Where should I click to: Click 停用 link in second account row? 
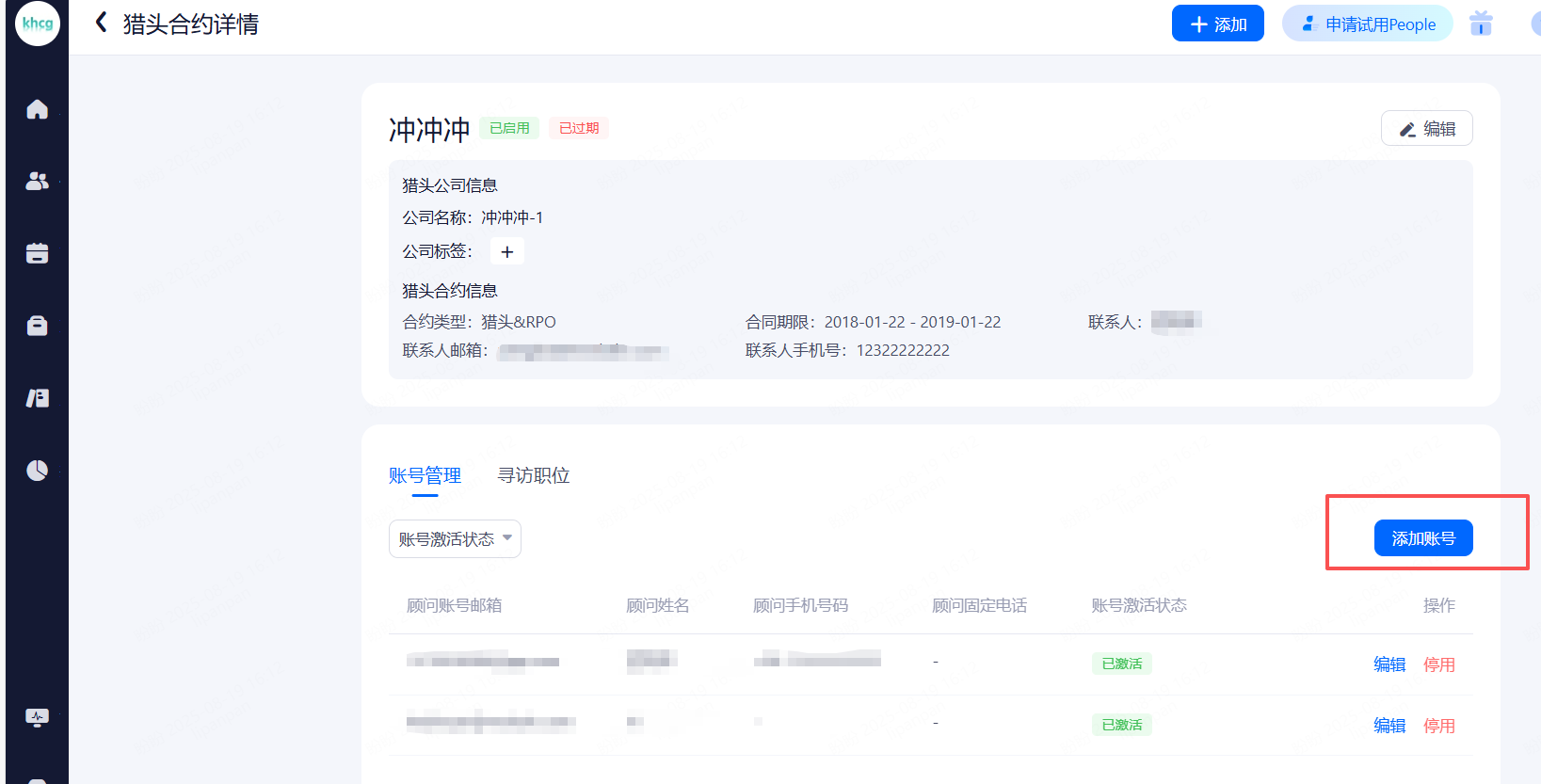click(x=1438, y=726)
